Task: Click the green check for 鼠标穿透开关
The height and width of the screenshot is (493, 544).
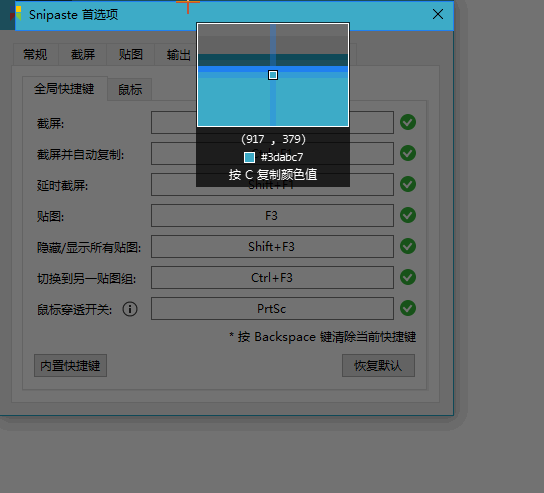Action: tap(408, 308)
